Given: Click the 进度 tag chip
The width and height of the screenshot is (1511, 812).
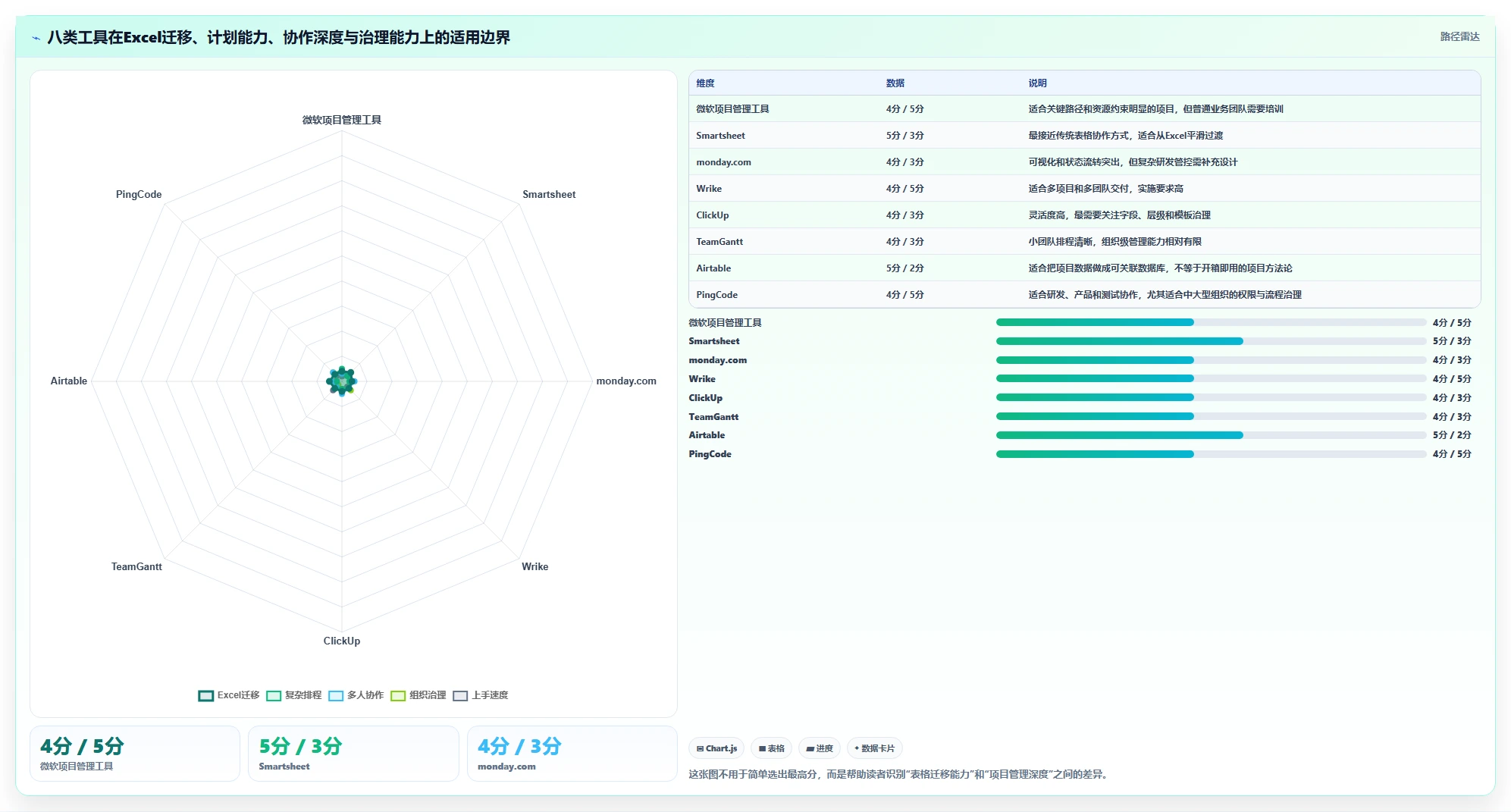Looking at the screenshot, I should click(x=820, y=748).
